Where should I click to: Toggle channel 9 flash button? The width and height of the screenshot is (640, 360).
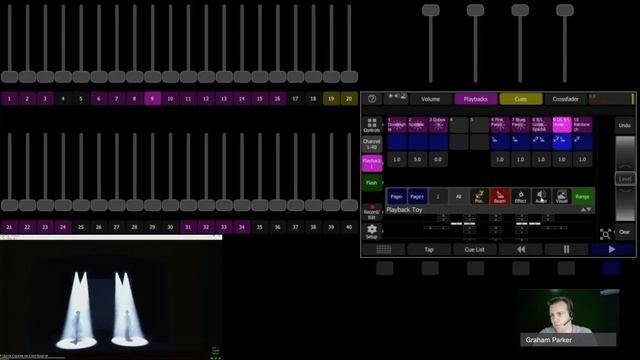click(x=152, y=98)
